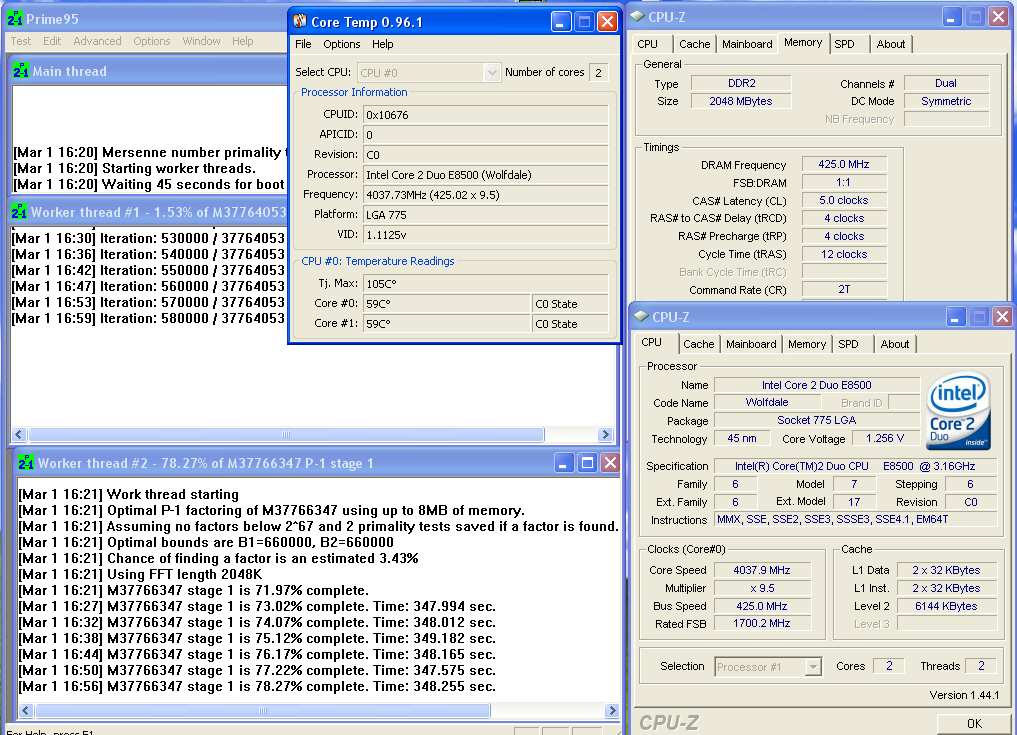Click left scroll arrow in Worker thread #2
This screenshot has height=735, width=1017.
[25, 711]
